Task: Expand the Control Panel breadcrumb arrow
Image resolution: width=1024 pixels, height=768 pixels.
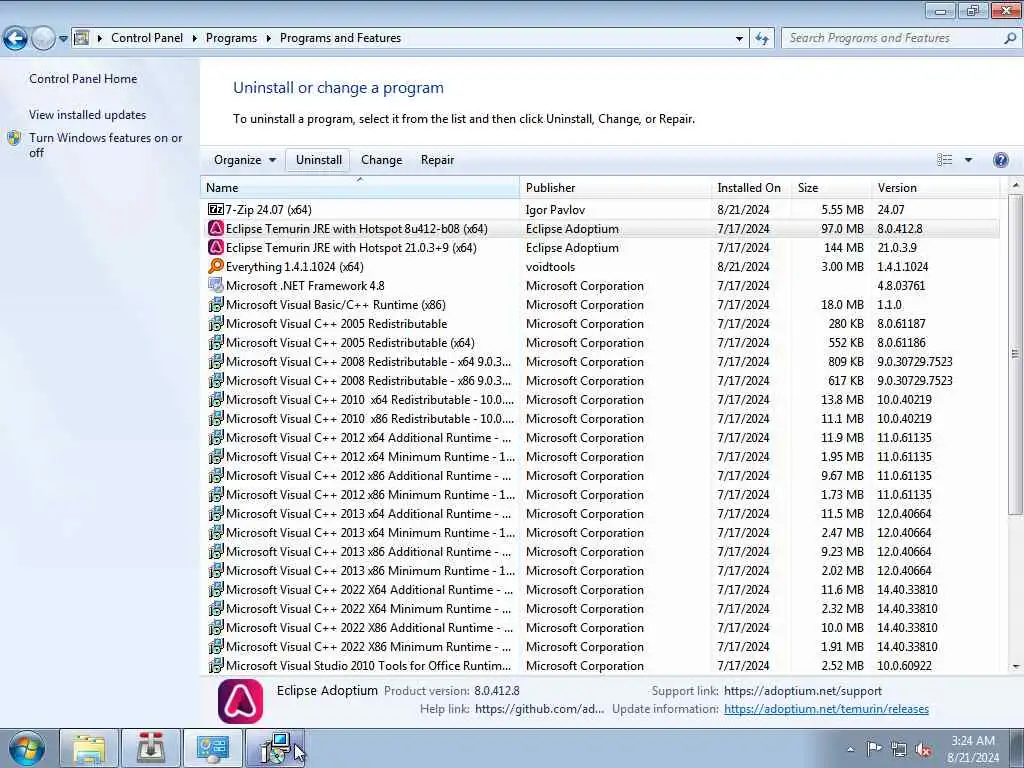Action: point(195,39)
